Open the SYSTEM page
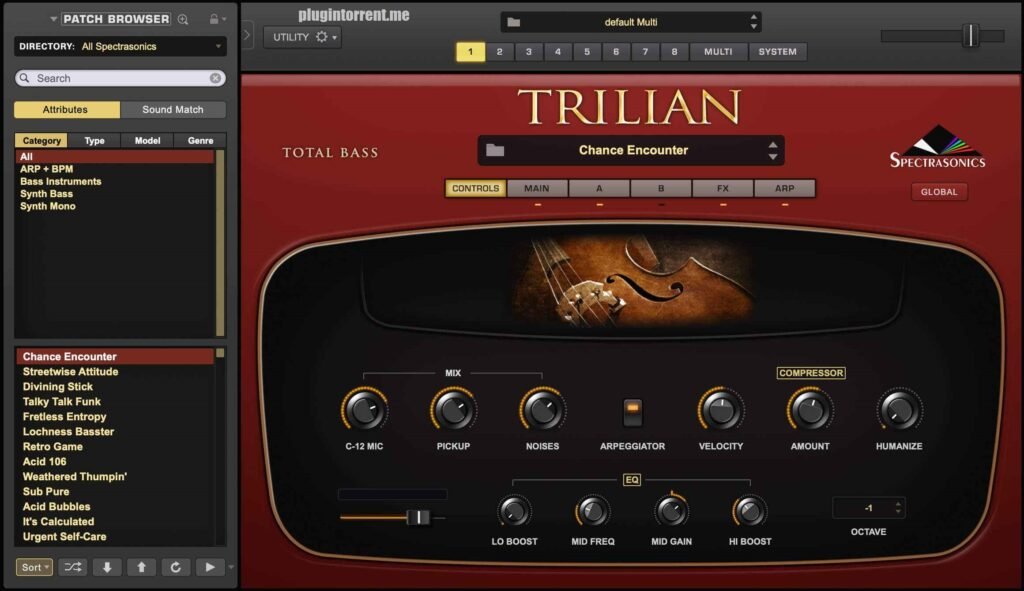 click(x=777, y=52)
